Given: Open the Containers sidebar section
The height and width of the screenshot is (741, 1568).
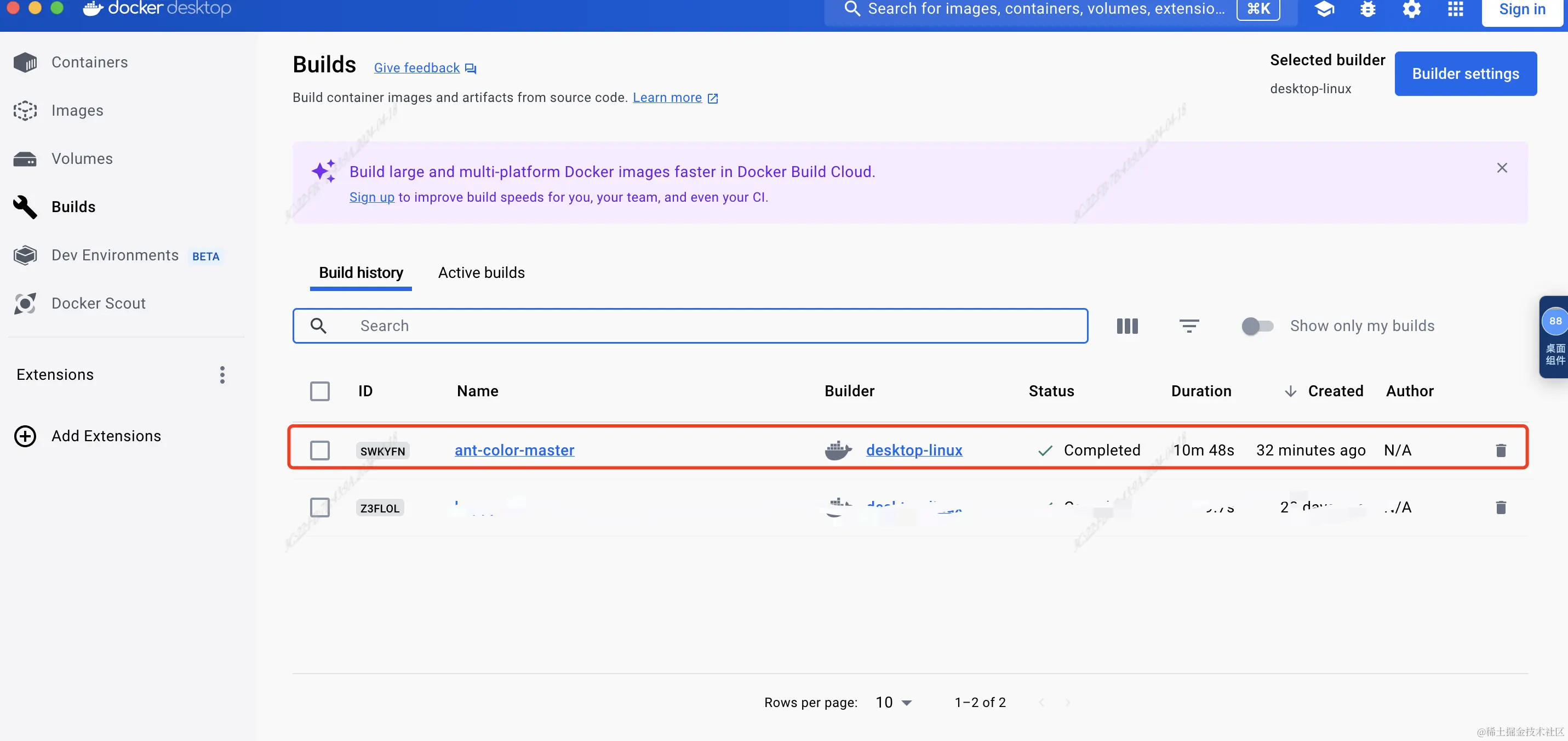Looking at the screenshot, I should (x=89, y=62).
